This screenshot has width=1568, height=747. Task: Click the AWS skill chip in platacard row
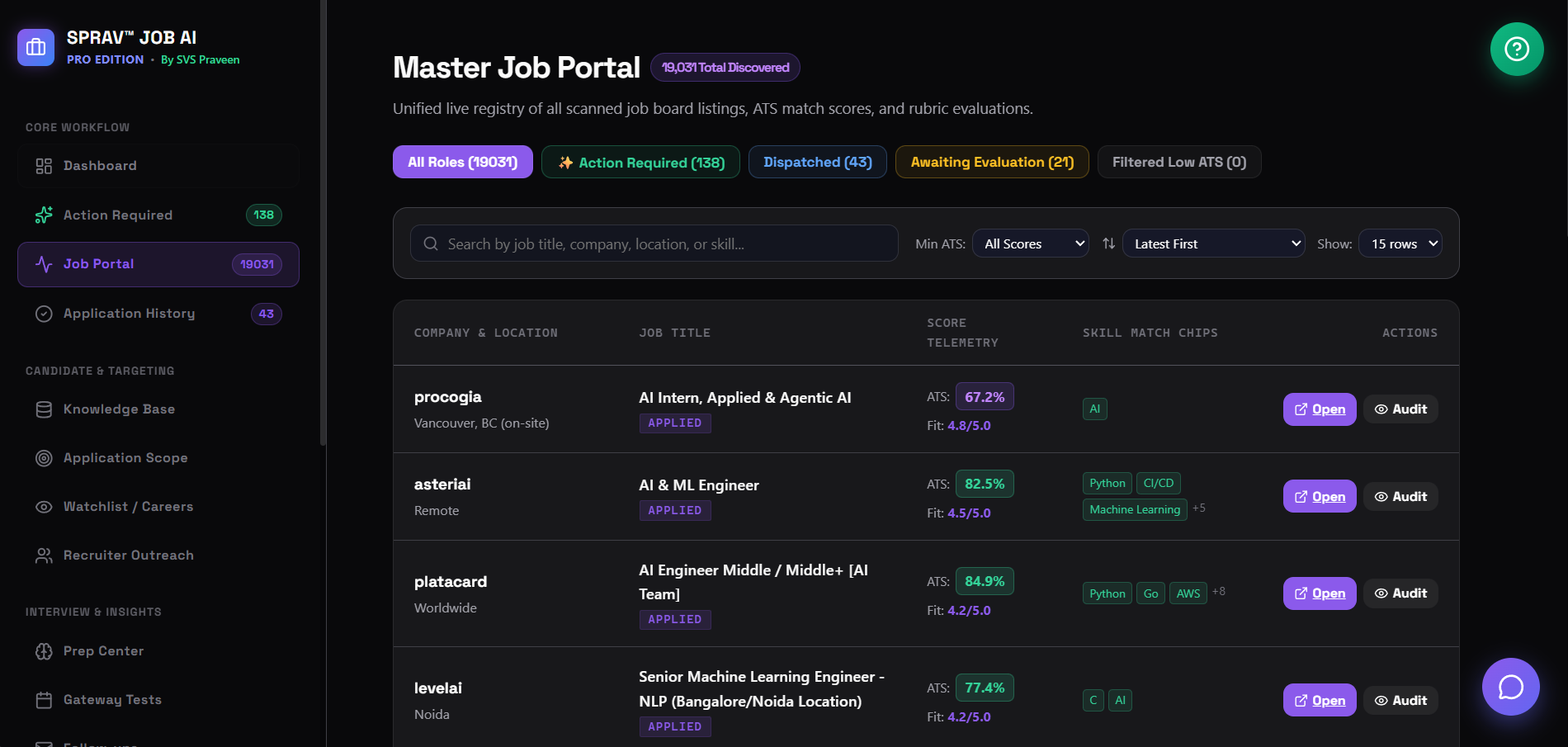point(1188,593)
